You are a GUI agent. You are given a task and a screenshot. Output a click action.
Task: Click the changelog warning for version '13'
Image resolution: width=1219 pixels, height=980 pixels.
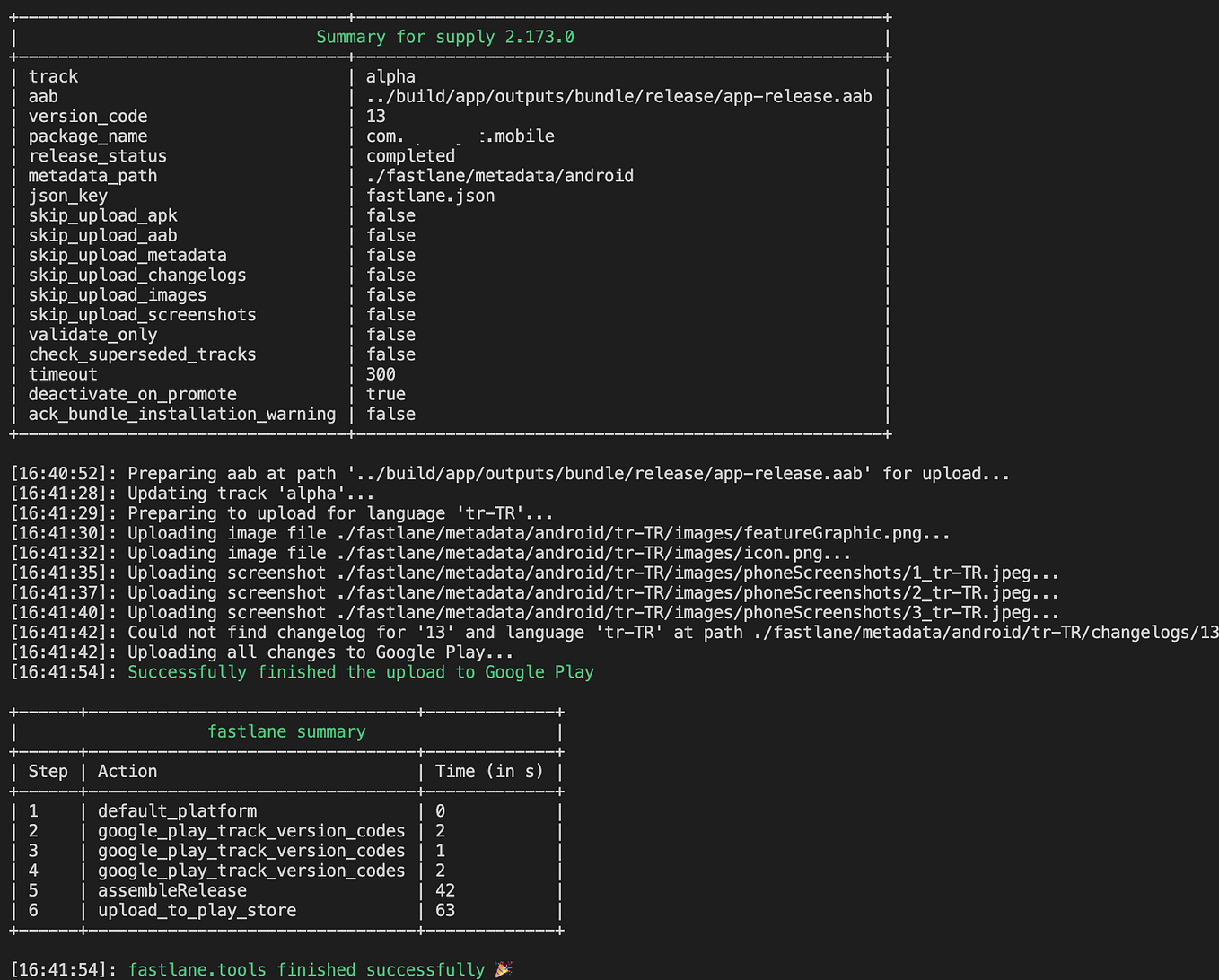click(539, 632)
